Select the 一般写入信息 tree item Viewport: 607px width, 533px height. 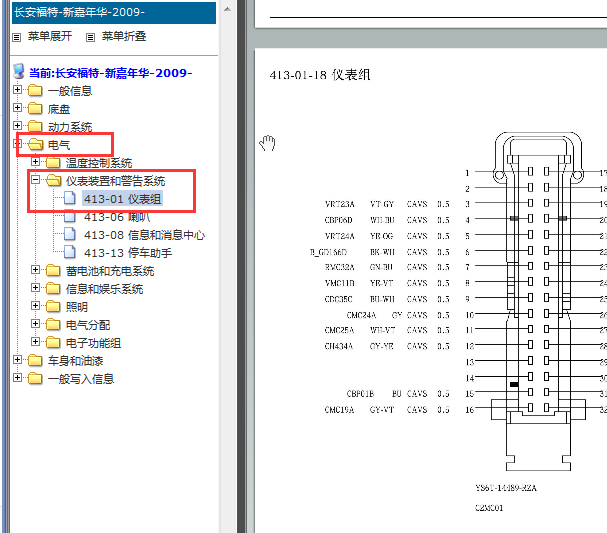(x=81, y=379)
